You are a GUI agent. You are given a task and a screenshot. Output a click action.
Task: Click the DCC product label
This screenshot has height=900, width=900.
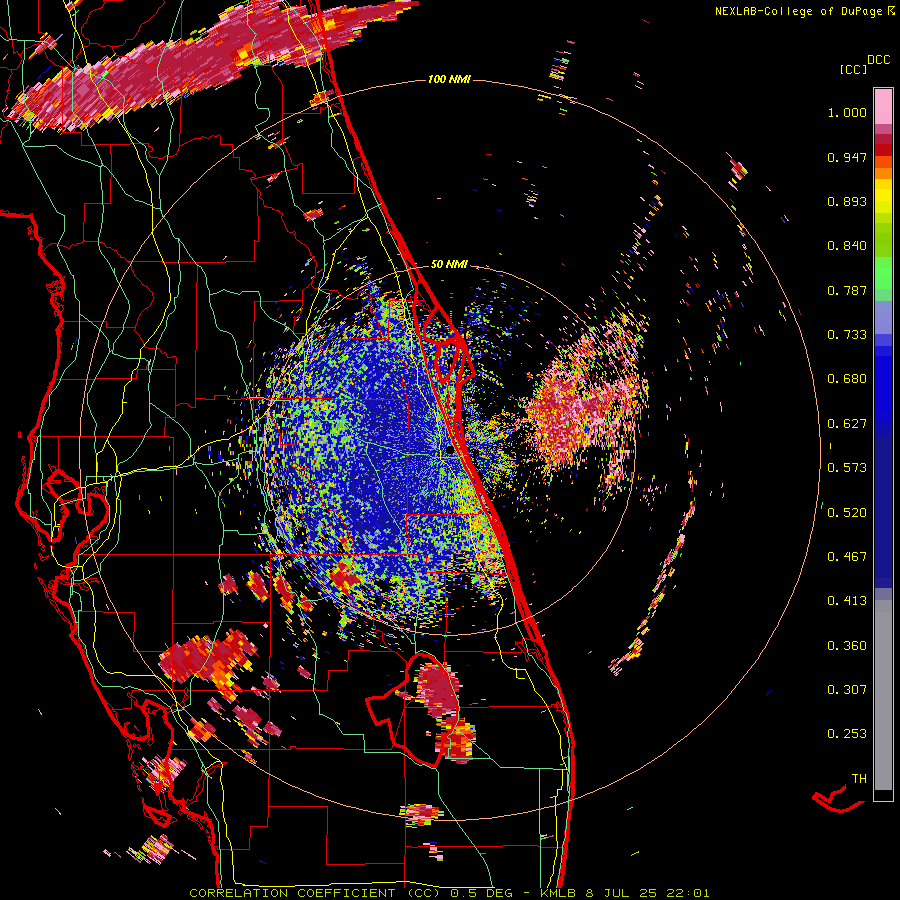click(x=878, y=60)
